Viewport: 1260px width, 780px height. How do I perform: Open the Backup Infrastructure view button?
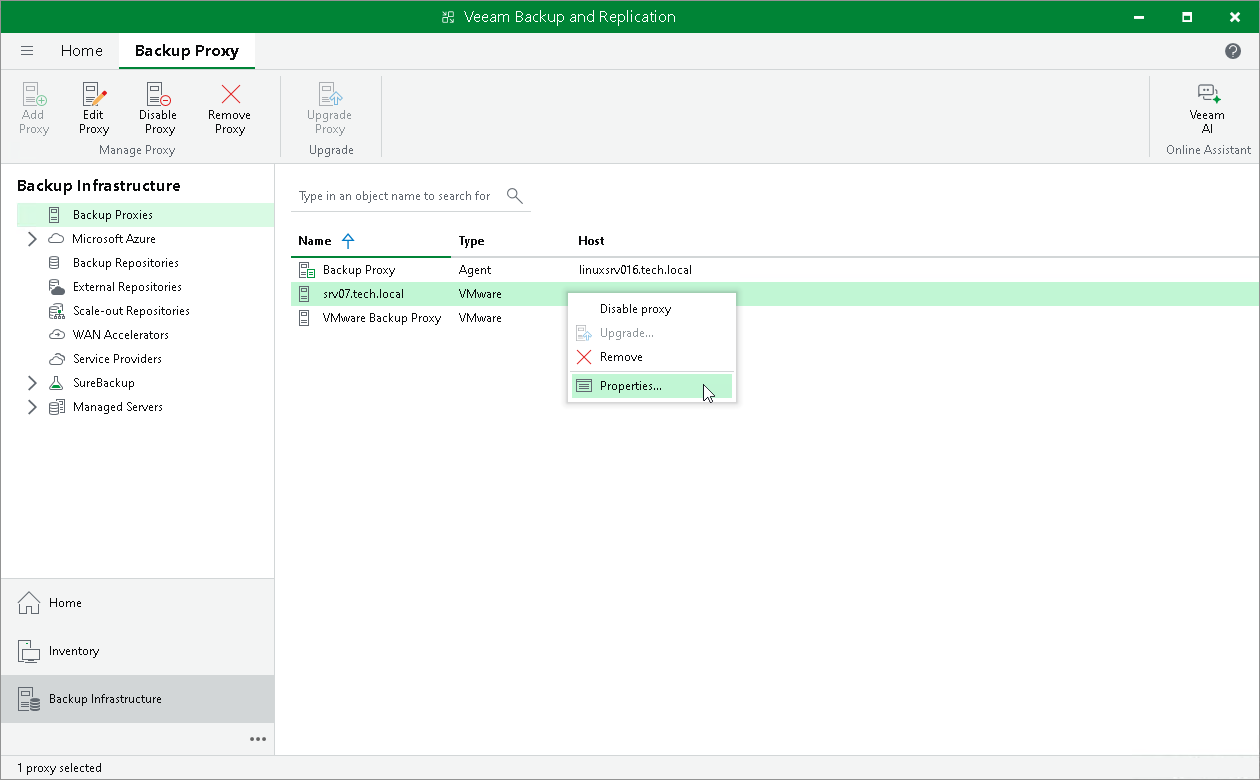pos(137,699)
